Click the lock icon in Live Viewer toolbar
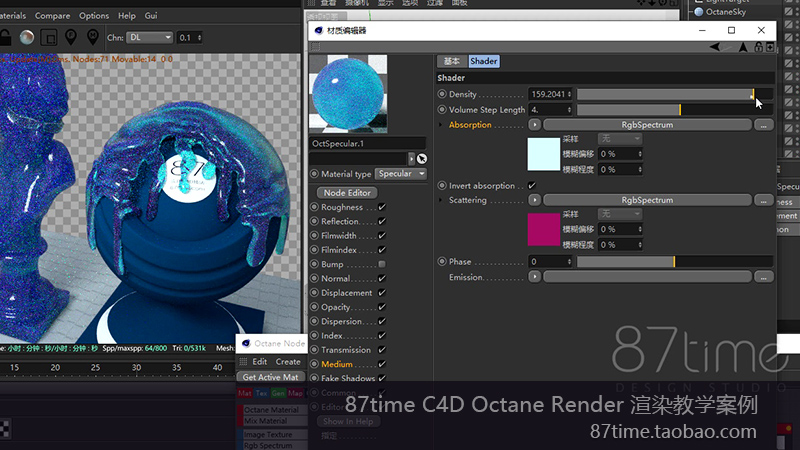 [5, 37]
